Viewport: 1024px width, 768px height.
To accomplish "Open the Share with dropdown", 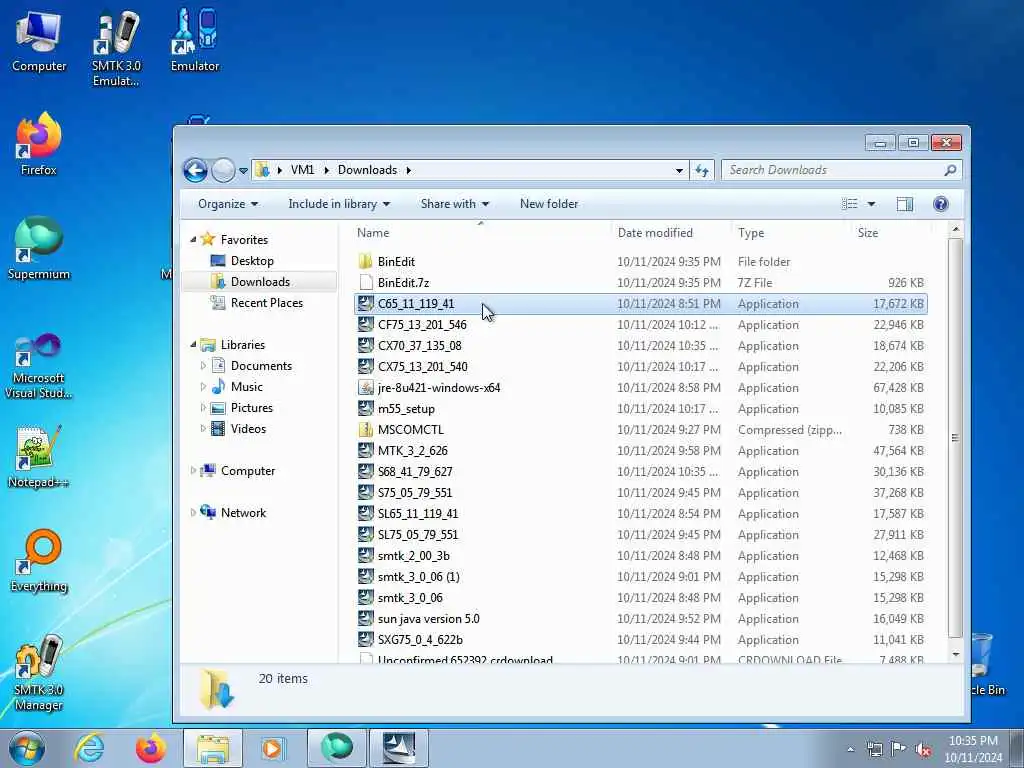I will click(x=455, y=204).
